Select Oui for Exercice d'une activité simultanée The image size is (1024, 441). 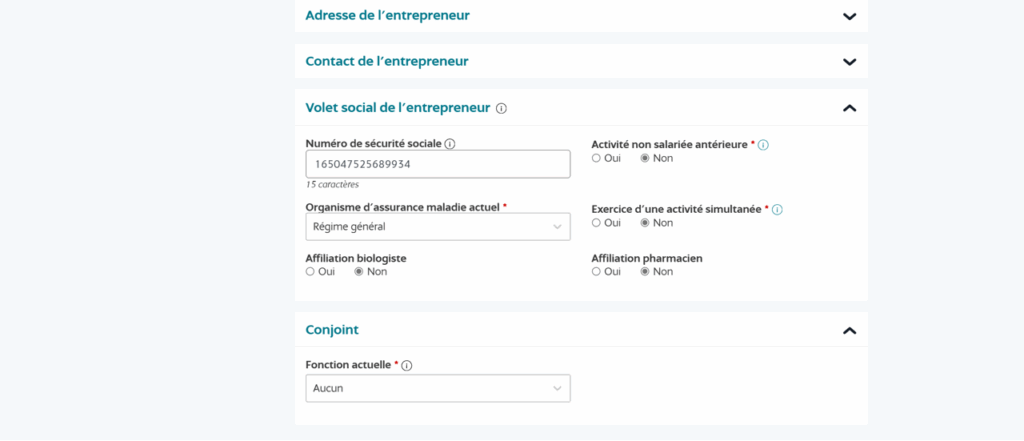pos(597,223)
